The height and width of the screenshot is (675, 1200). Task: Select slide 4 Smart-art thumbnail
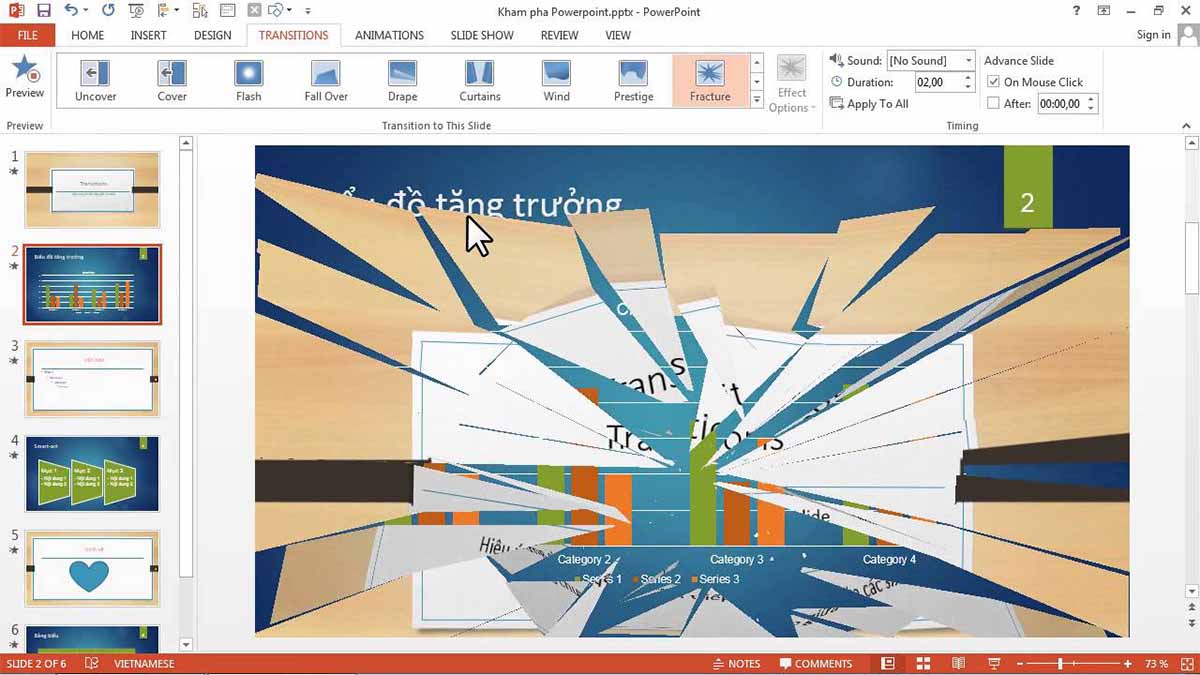92,474
